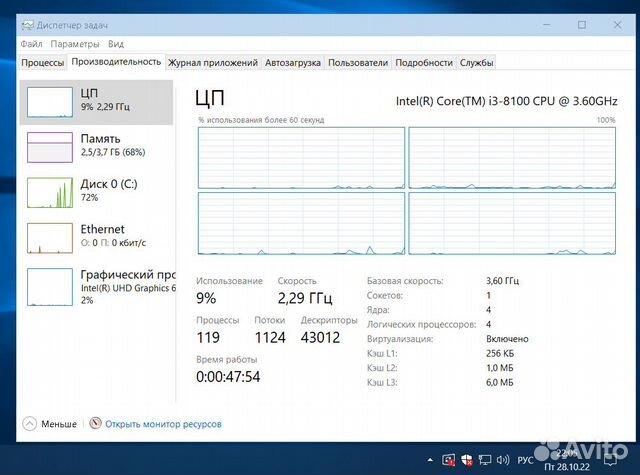The width and height of the screenshot is (640, 475).
Task: Click the Время работы label
Action: click(227, 360)
